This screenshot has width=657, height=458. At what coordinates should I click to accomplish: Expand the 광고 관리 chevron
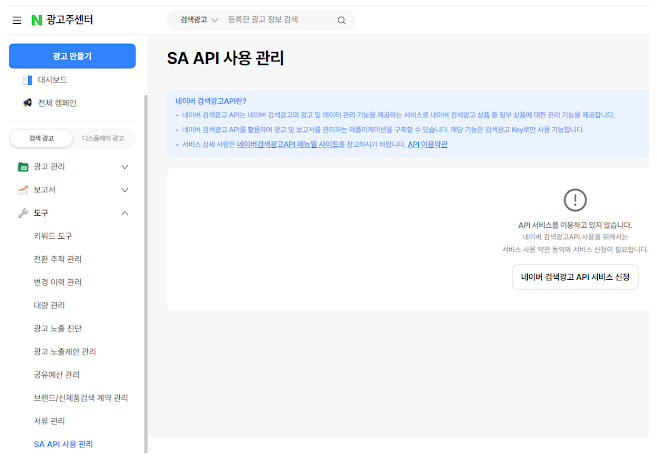click(125, 167)
